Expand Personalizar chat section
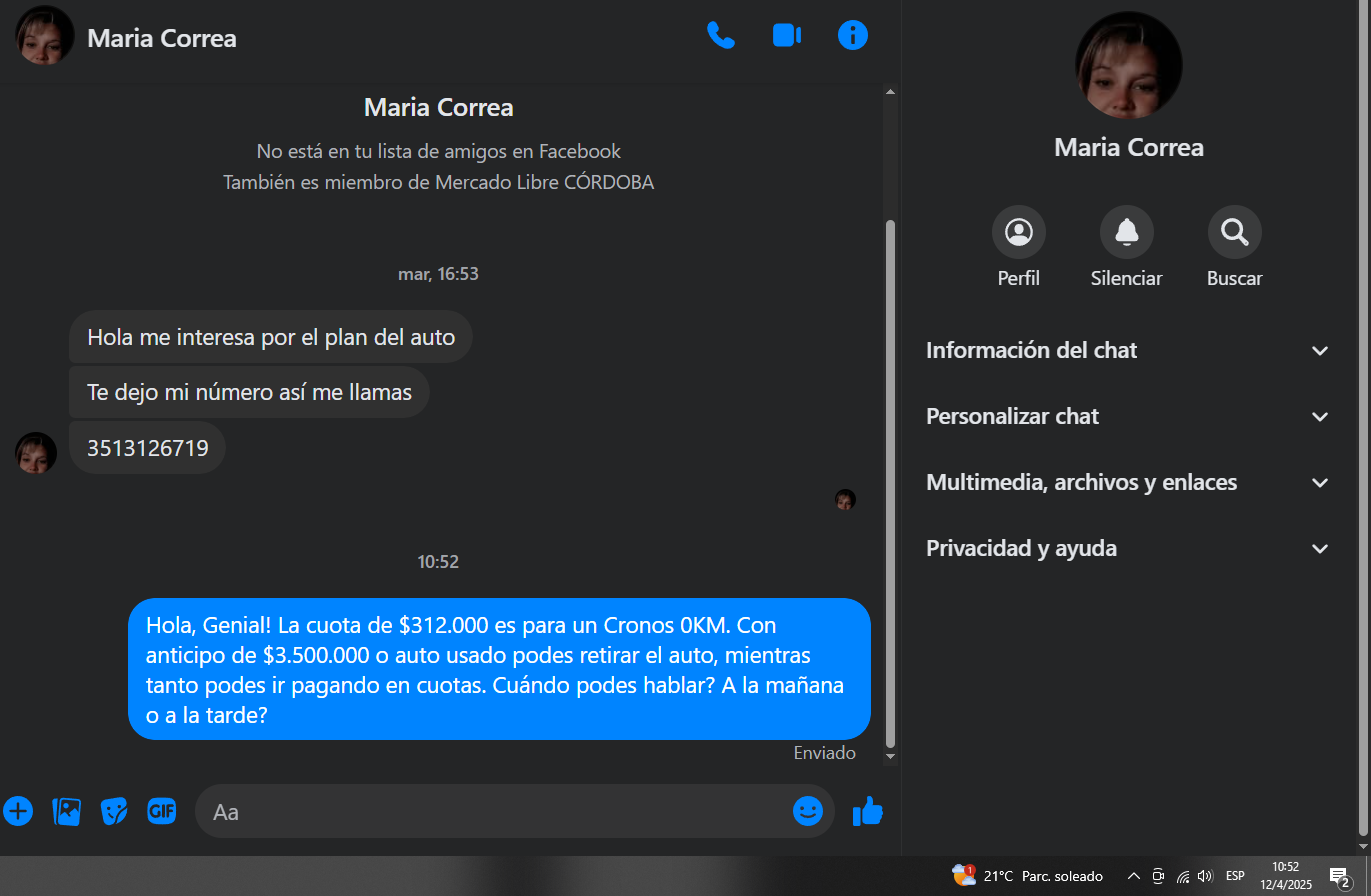The height and width of the screenshot is (896, 1371). click(1129, 417)
